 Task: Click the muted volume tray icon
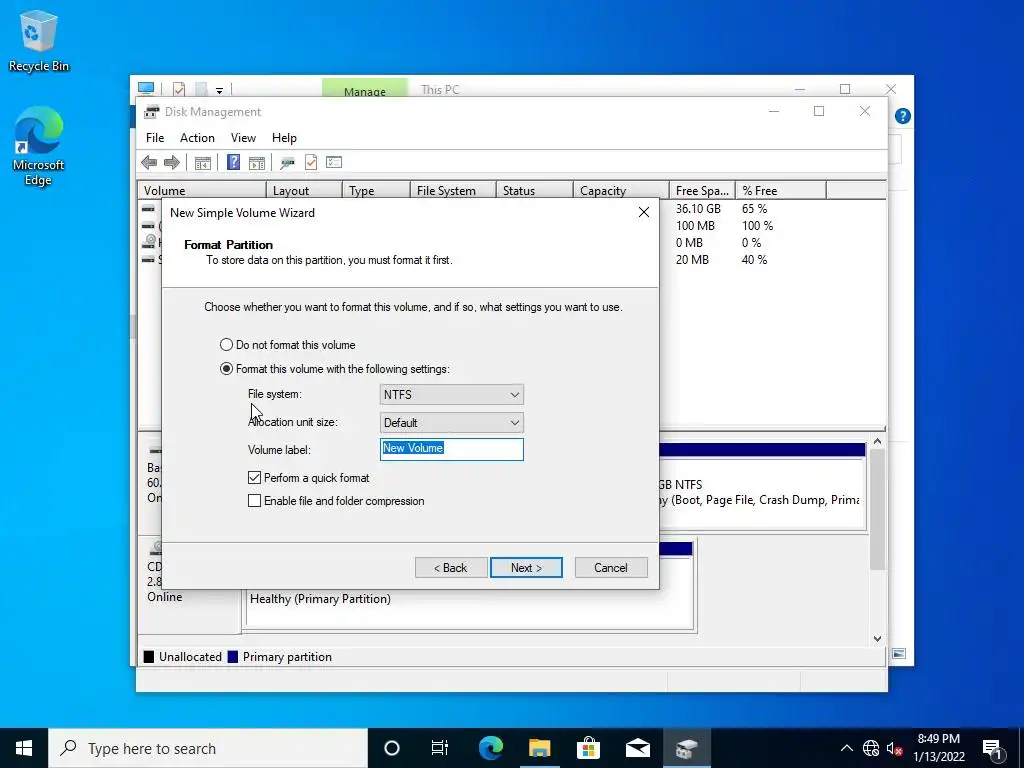tap(894, 748)
